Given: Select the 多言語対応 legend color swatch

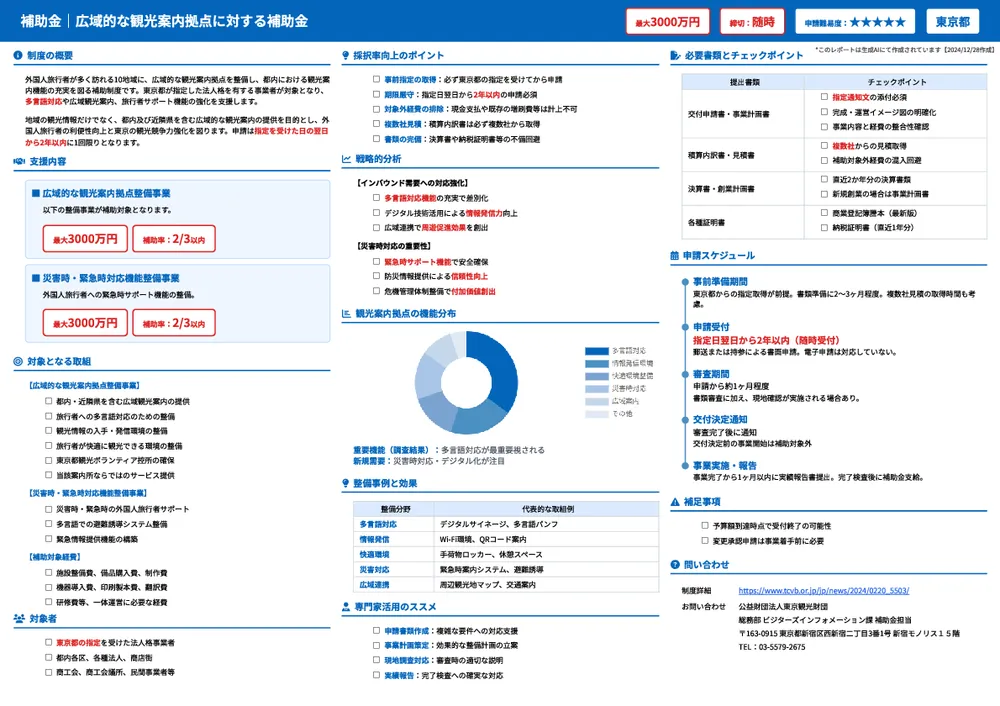Looking at the screenshot, I should coord(596,351).
